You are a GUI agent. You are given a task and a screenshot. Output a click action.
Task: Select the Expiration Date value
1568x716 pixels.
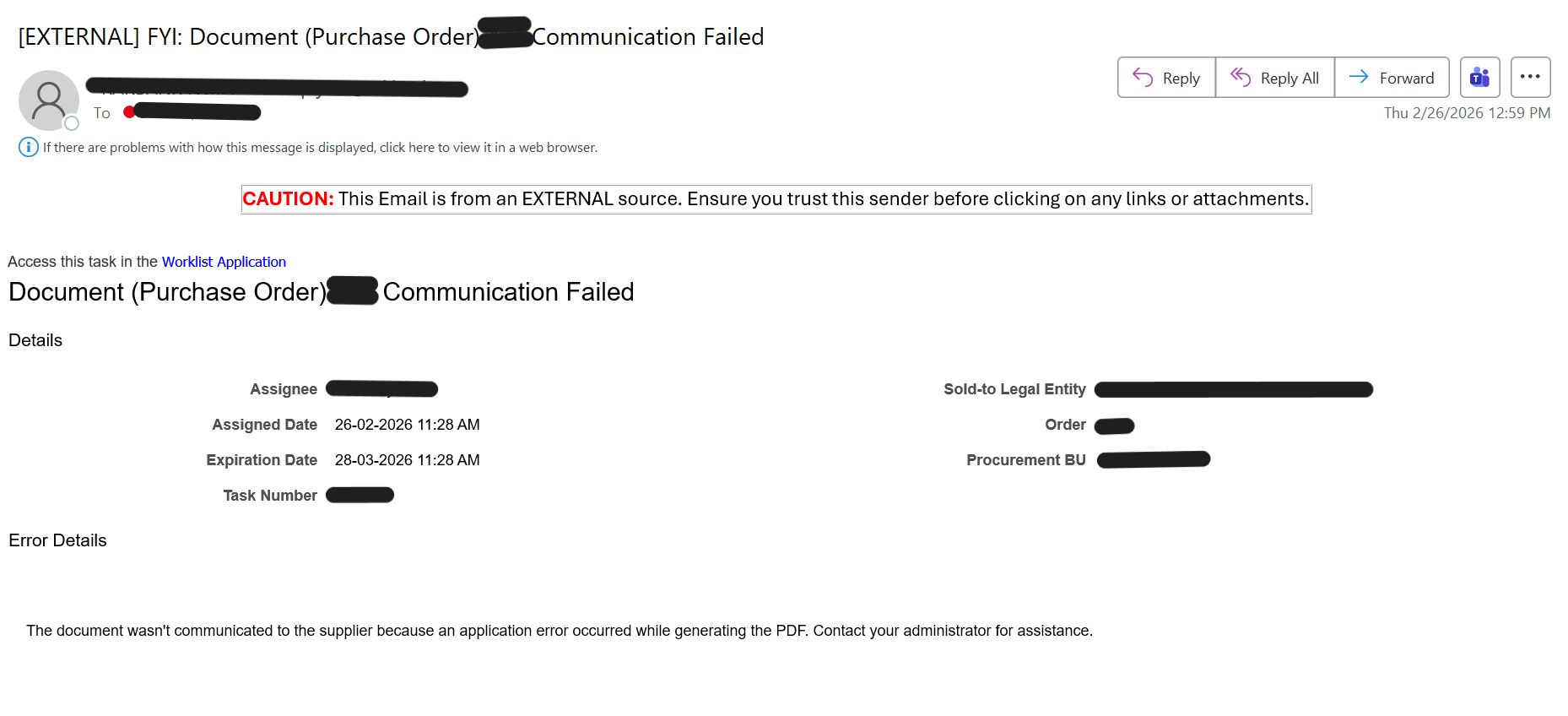coord(407,460)
